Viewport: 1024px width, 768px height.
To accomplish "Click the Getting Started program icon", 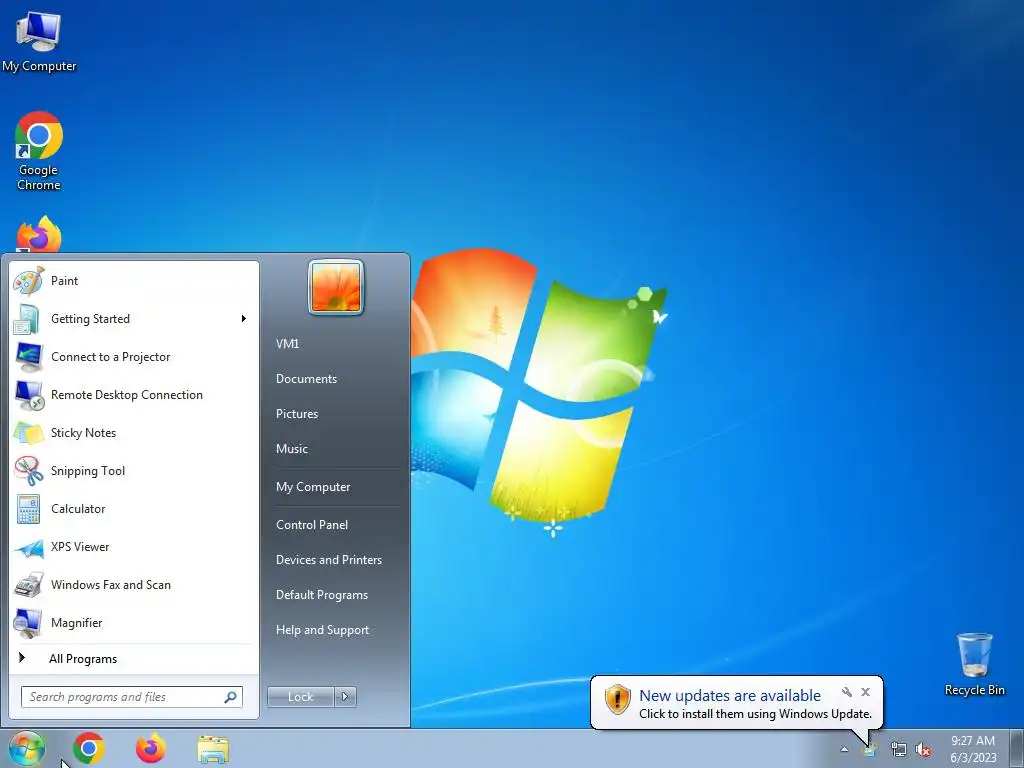I will pos(27,319).
